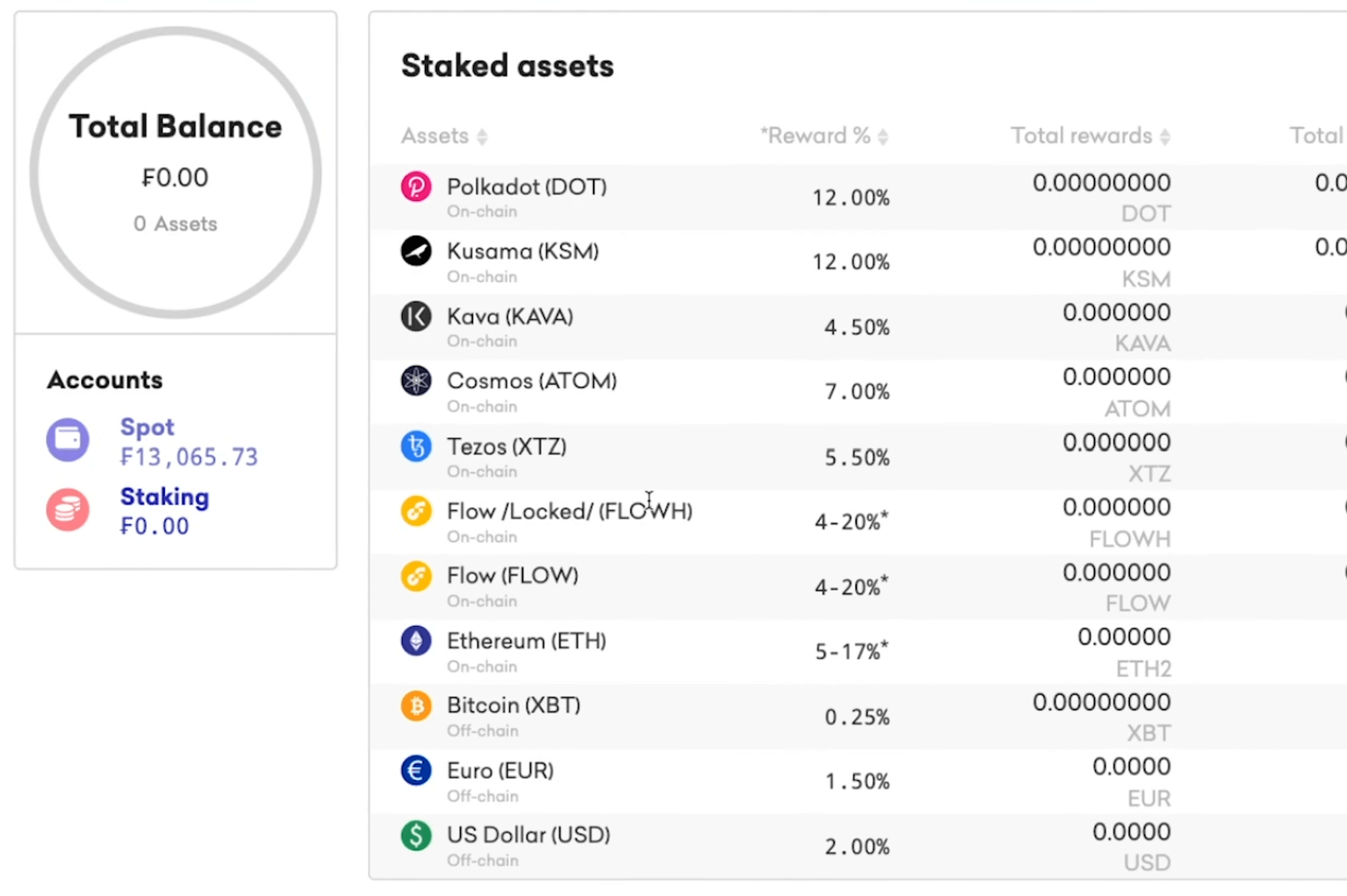The image size is (1347, 896).
Task: Click the Euro (EUR) currency icon
Action: tap(416, 770)
